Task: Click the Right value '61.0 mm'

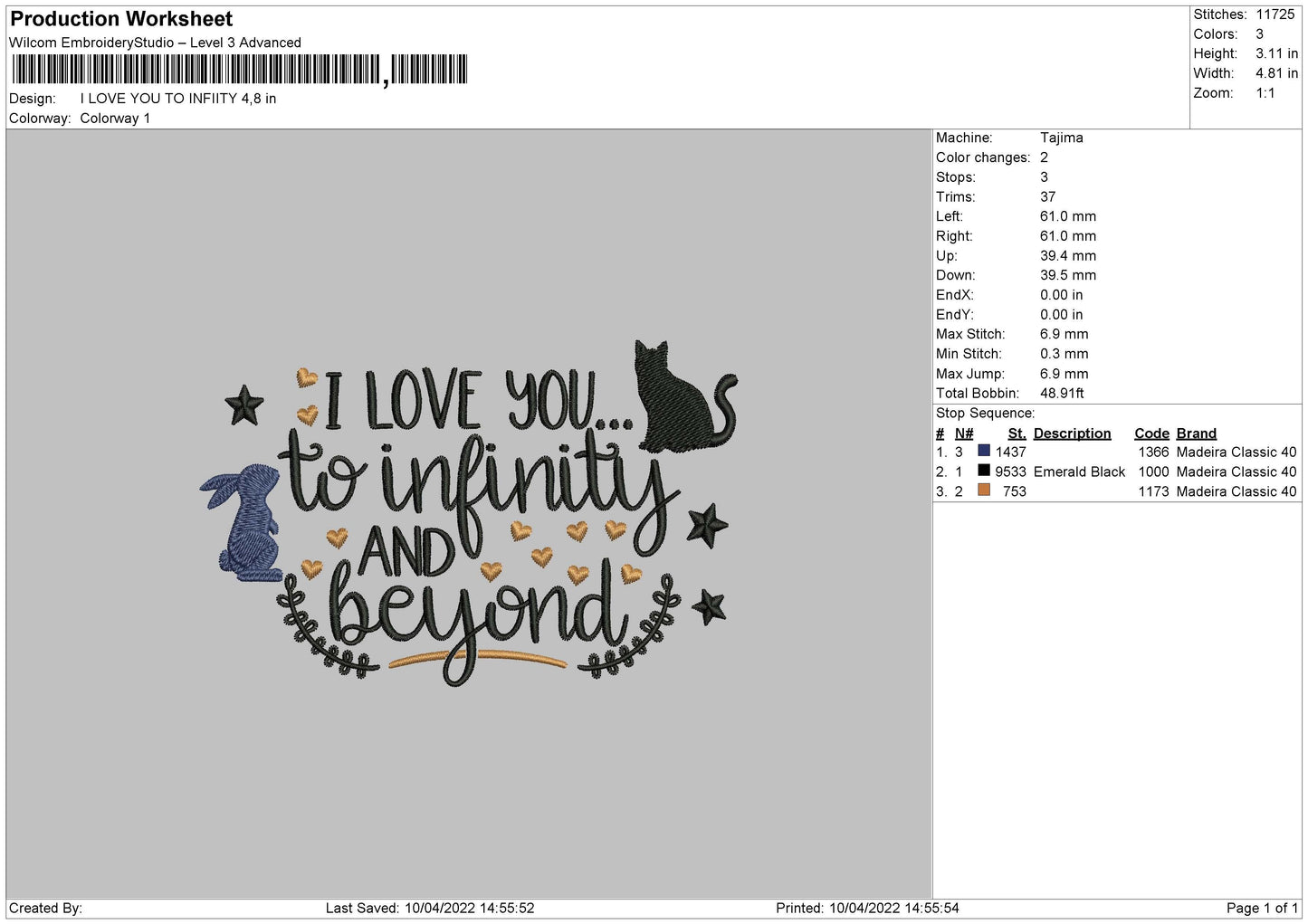Action: pos(1068,236)
